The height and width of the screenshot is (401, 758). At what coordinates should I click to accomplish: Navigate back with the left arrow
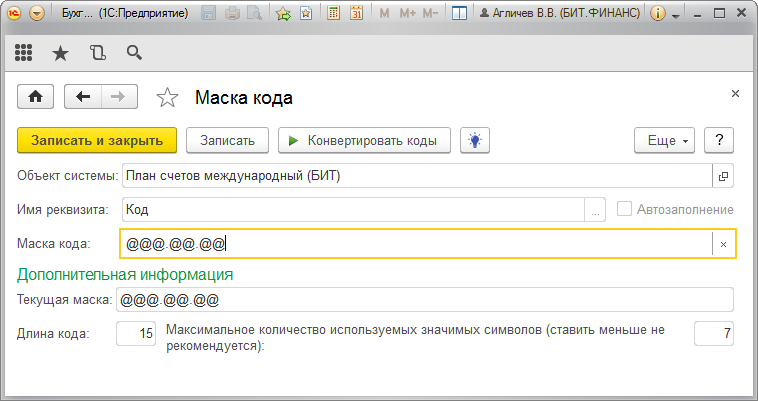click(x=83, y=96)
